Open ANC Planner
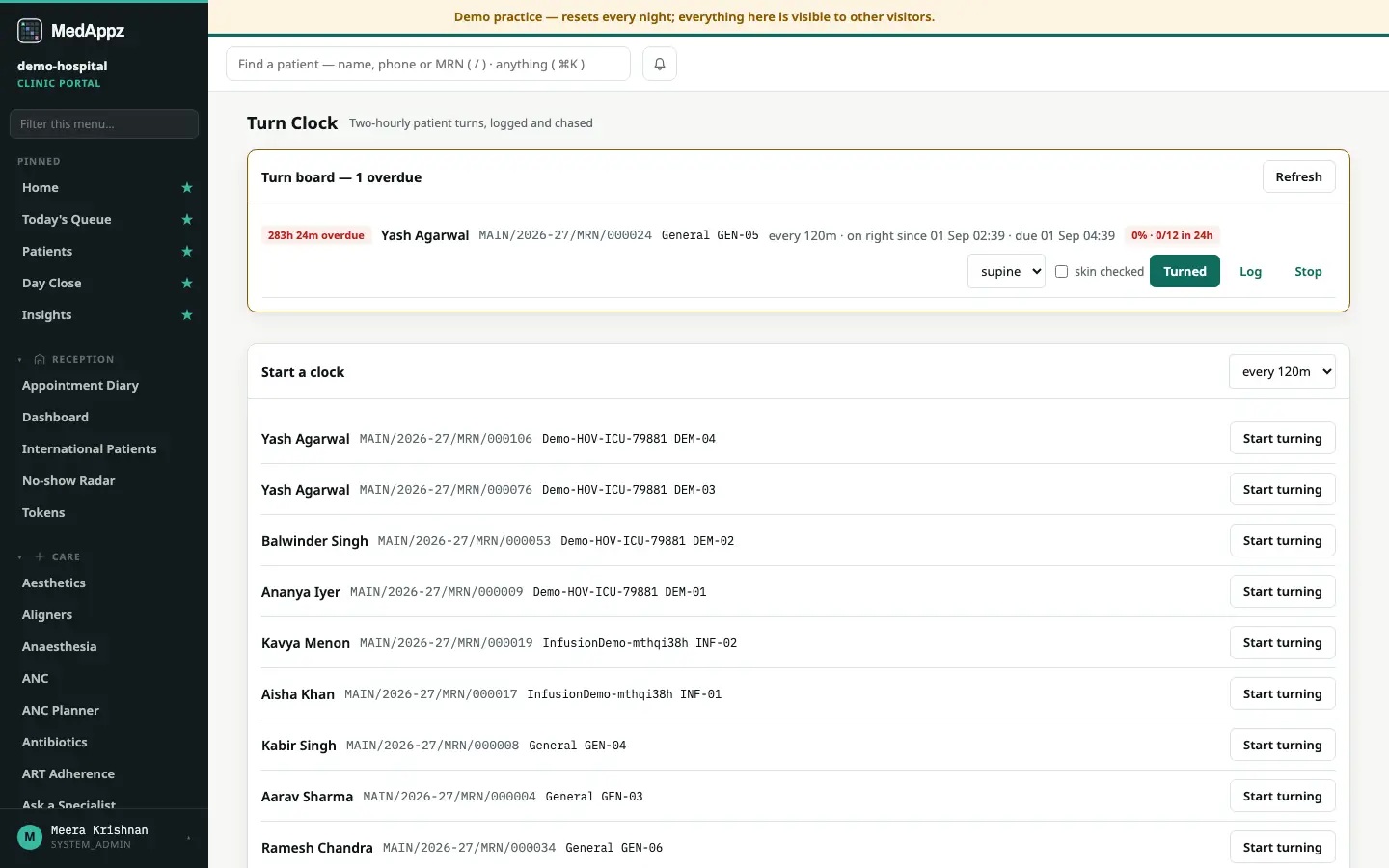The width and height of the screenshot is (1389, 868). (x=61, y=711)
